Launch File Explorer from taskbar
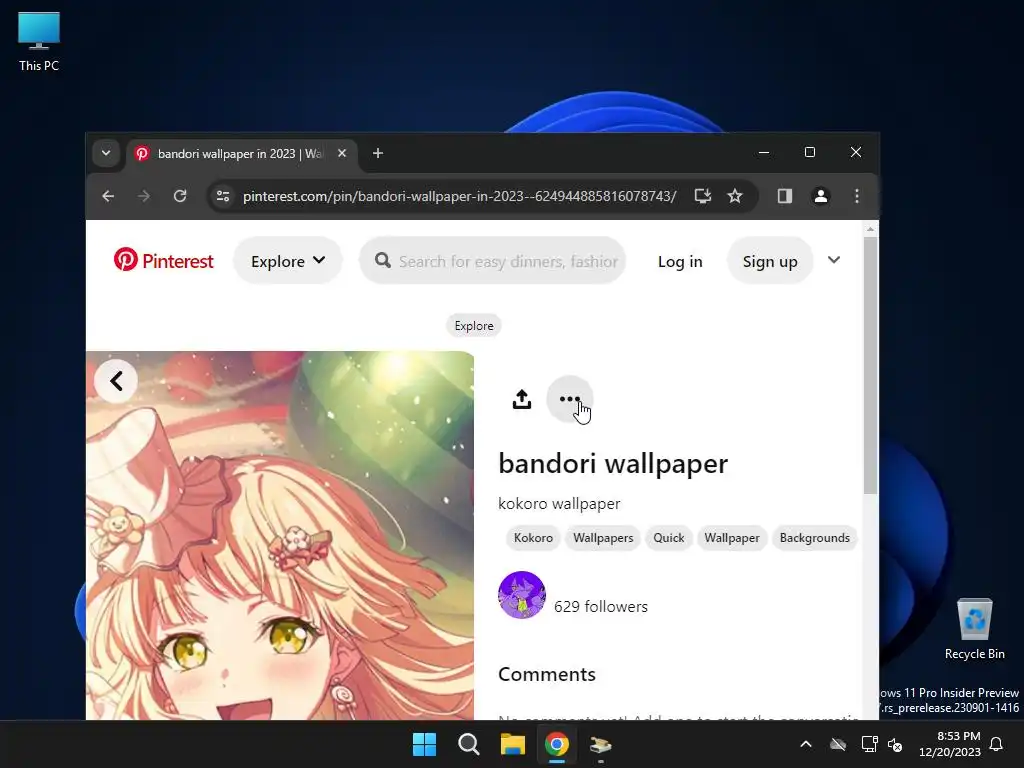This screenshot has width=1024, height=768. pos(513,744)
